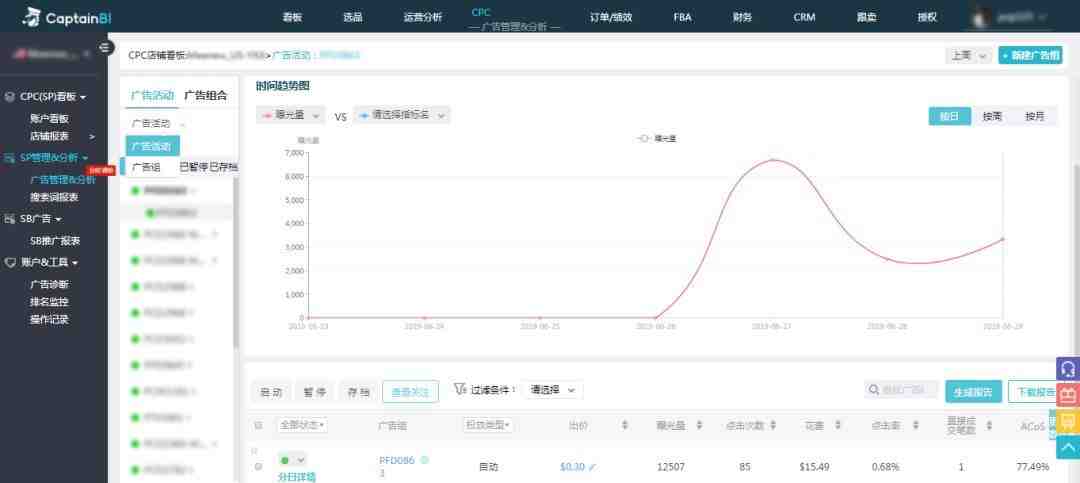This screenshot has height=483, width=1080.
Task: Go to 广告诊断 in sidebar
Action: point(50,284)
